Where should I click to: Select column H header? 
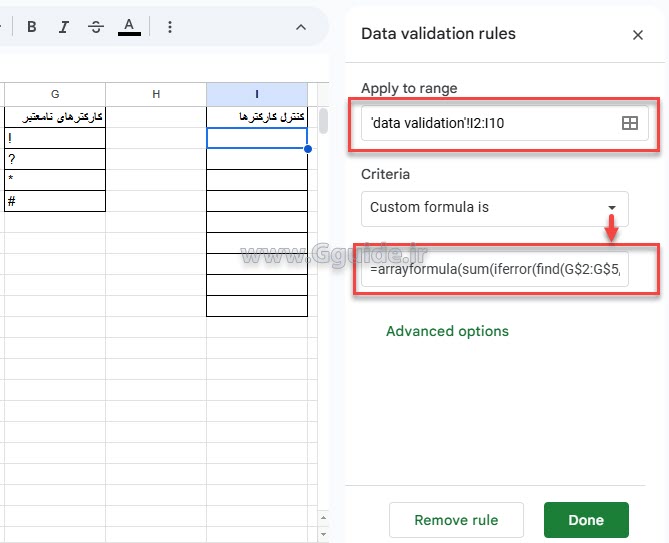click(x=156, y=94)
